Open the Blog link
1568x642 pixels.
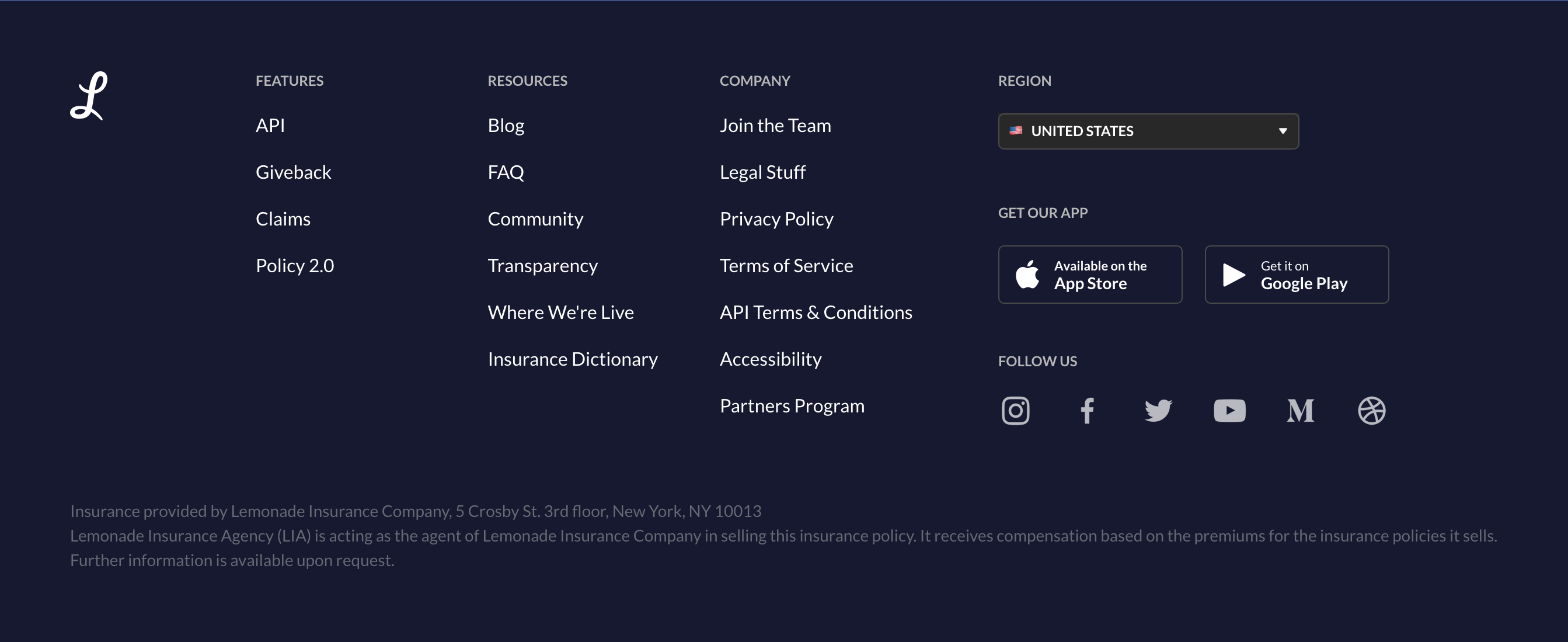(x=506, y=126)
